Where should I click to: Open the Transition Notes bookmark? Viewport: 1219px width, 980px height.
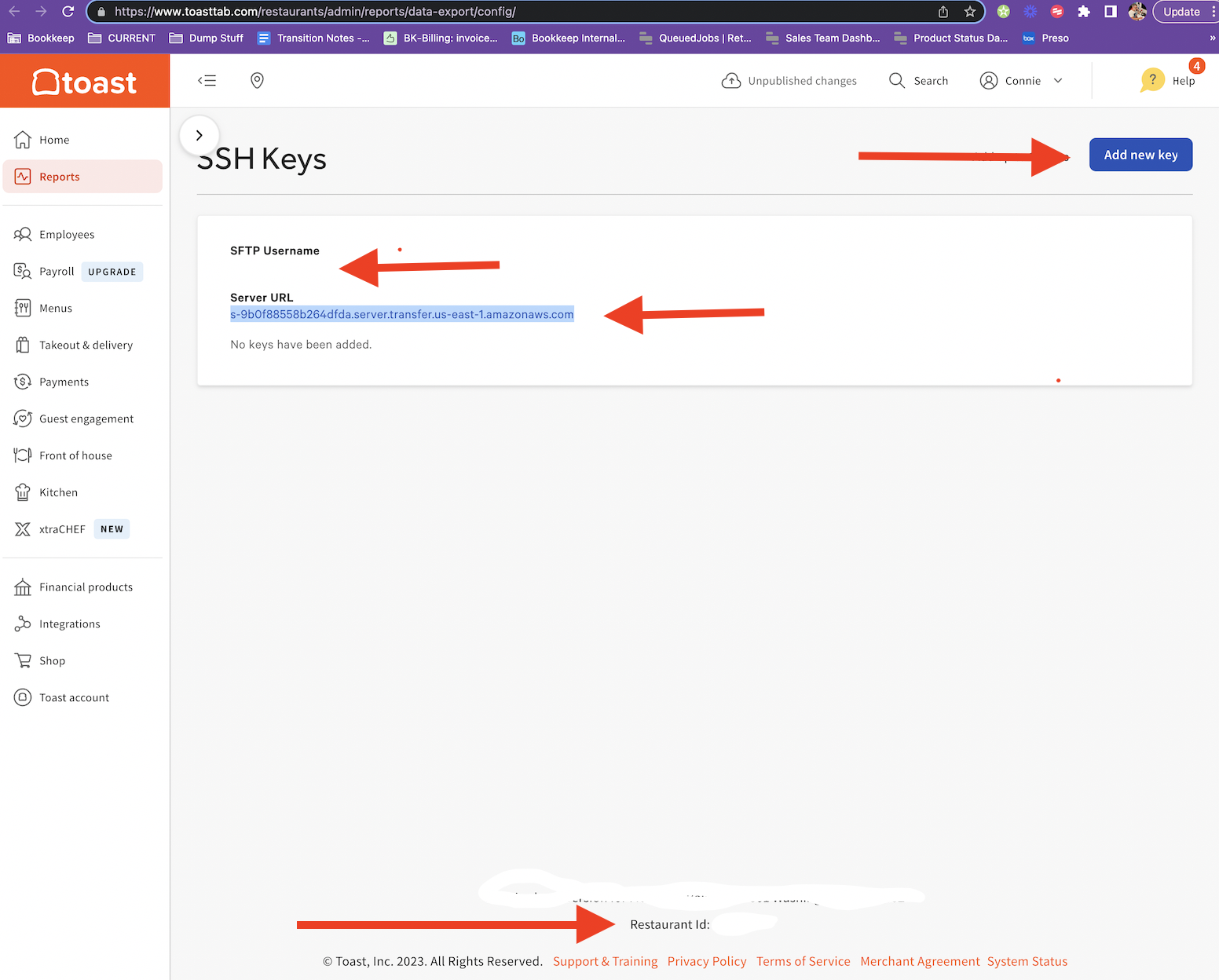(x=313, y=38)
